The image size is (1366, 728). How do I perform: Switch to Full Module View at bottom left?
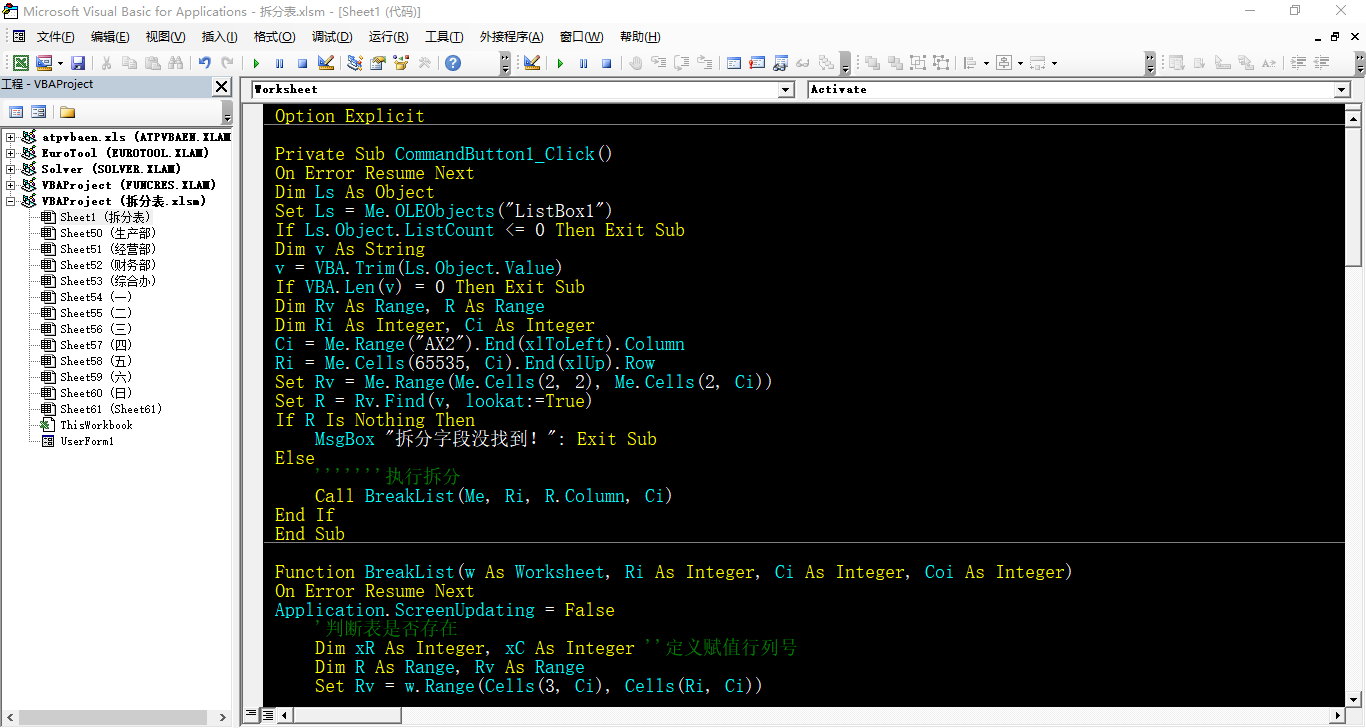pos(268,715)
